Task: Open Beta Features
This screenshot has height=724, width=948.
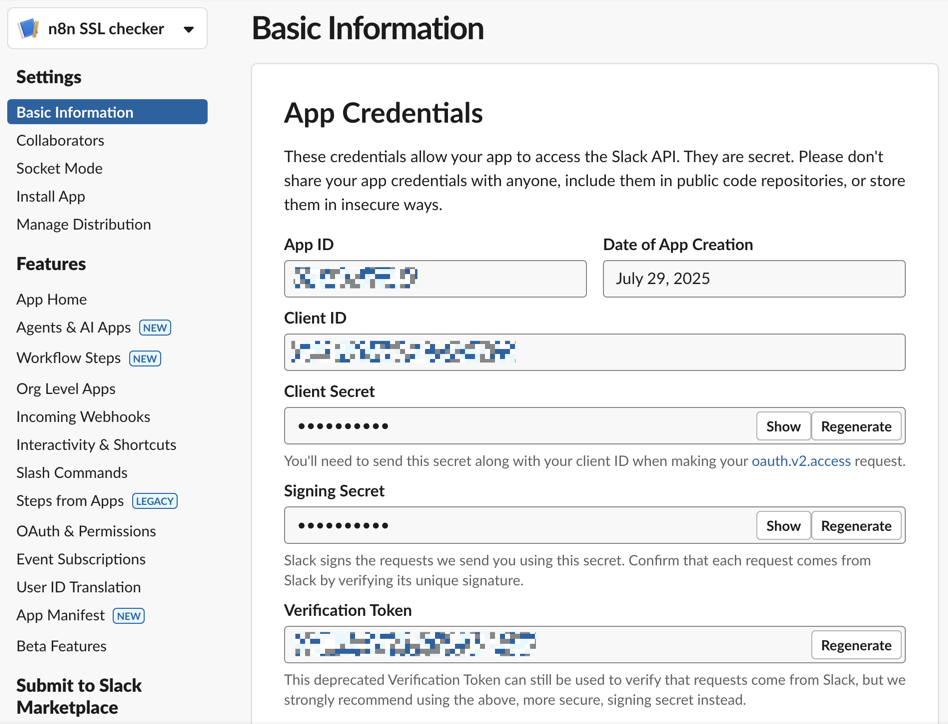Action: pos(61,646)
